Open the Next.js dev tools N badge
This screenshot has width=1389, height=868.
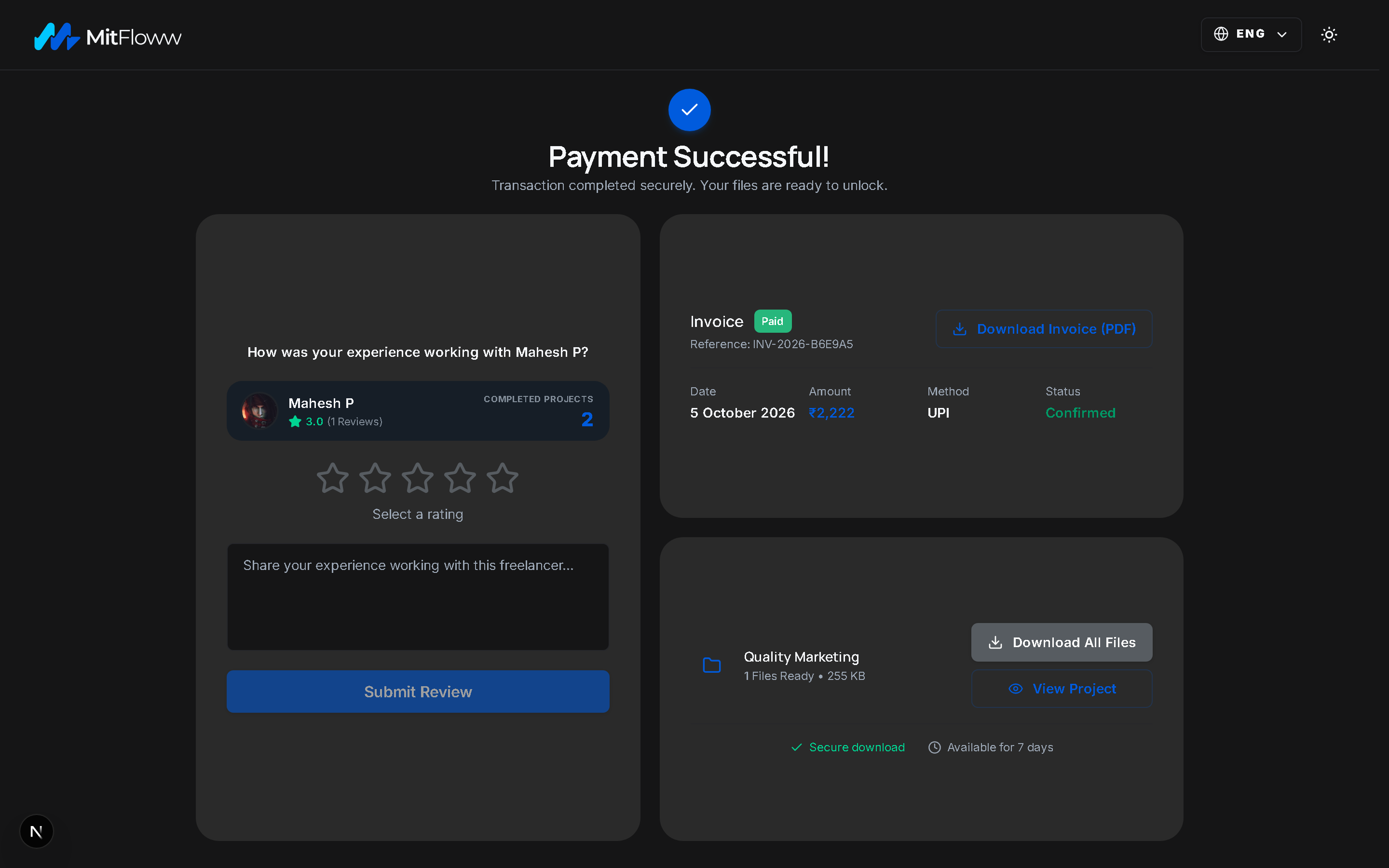click(36, 831)
